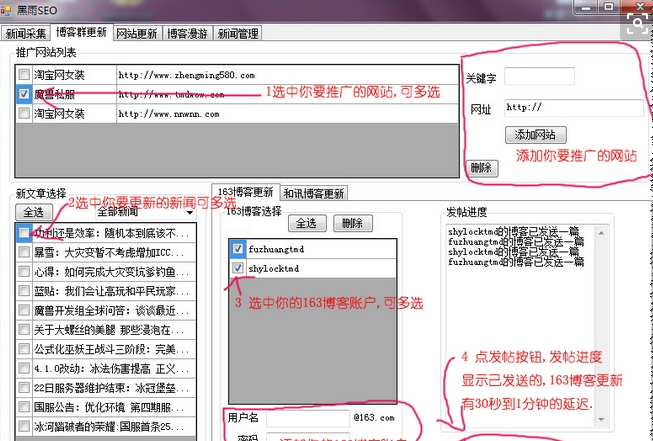653x441 pixels.
Task: Check the 4.1.0改动：冰法伤害提高 article
Action: click(x=24, y=368)
